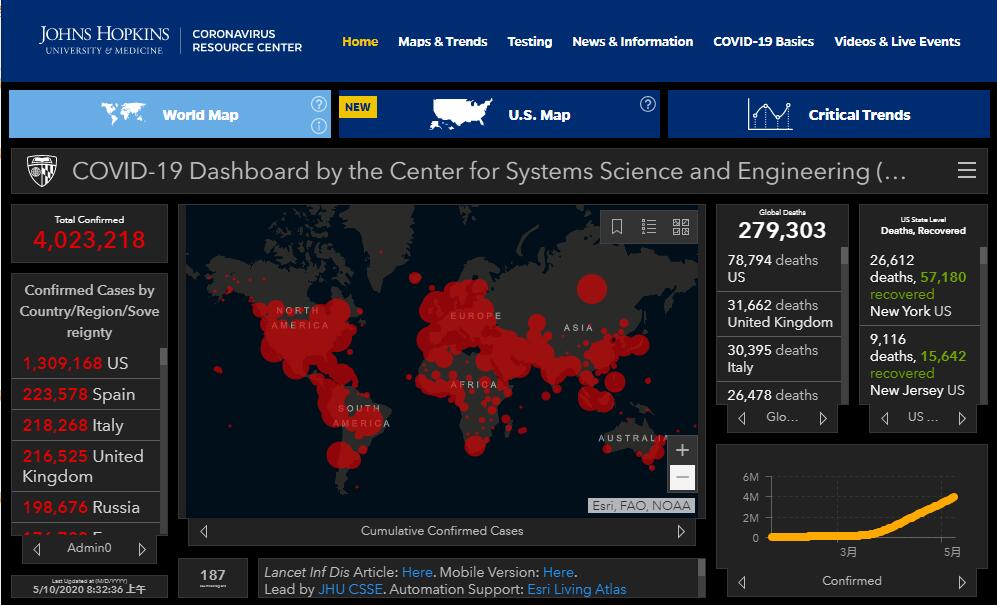
Task: Select US in confirmed cases list
Action: pyautogui.click(x=85, y=363)
